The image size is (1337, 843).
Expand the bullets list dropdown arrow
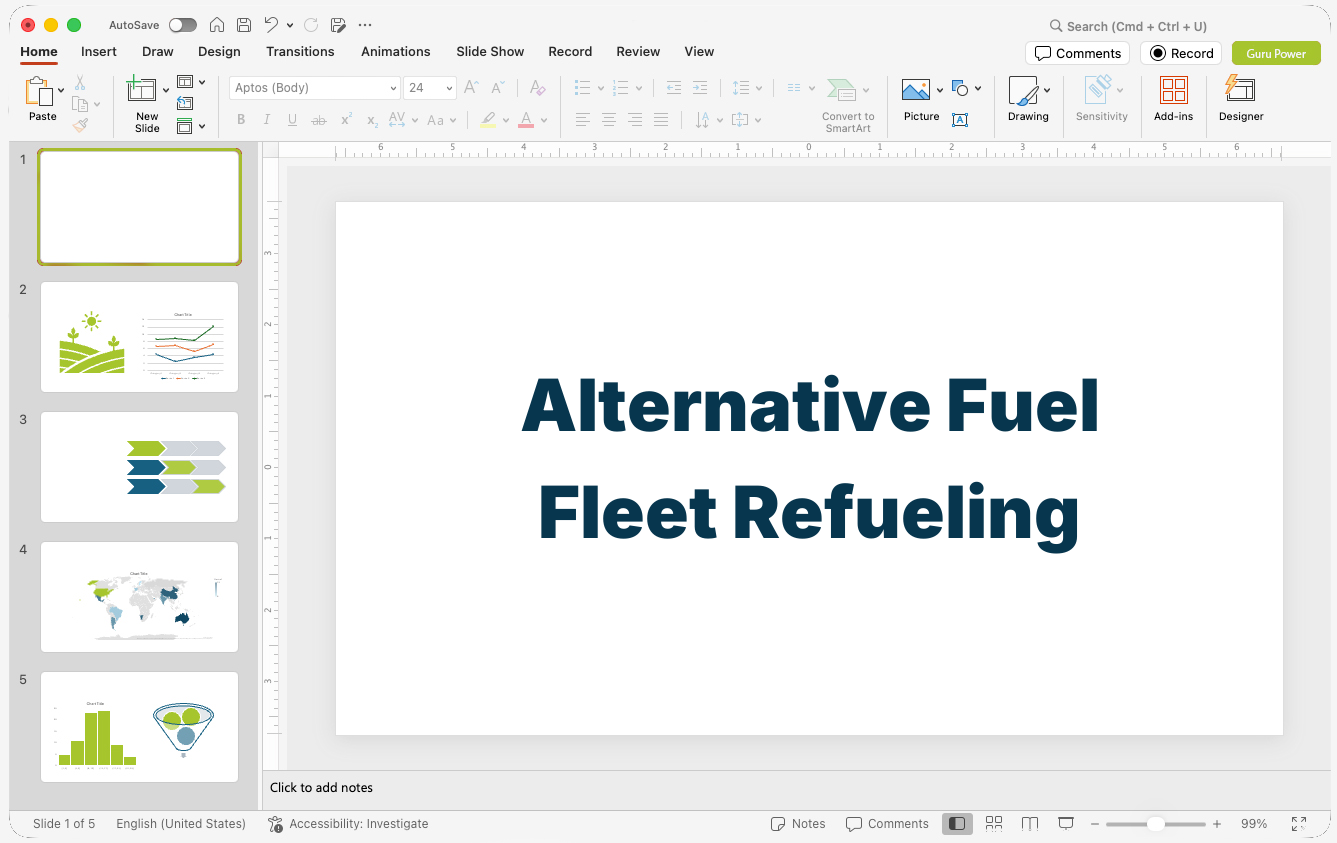(x=600, y=88)
